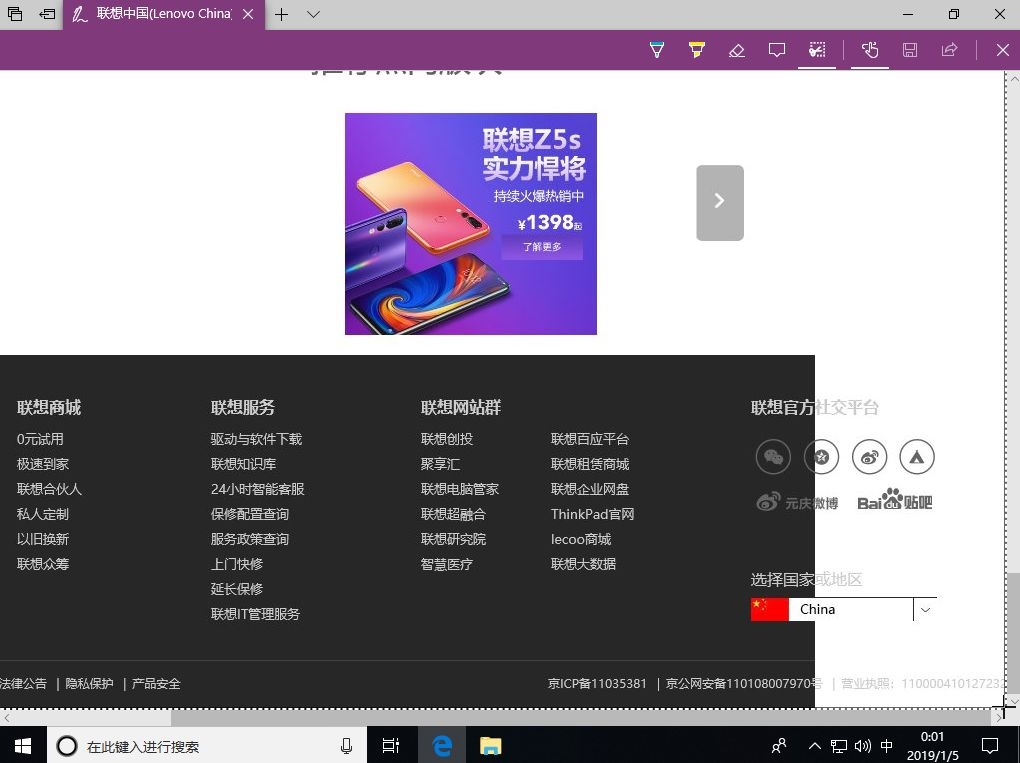Open the ThinkPad官网 link

click(593, 514)
